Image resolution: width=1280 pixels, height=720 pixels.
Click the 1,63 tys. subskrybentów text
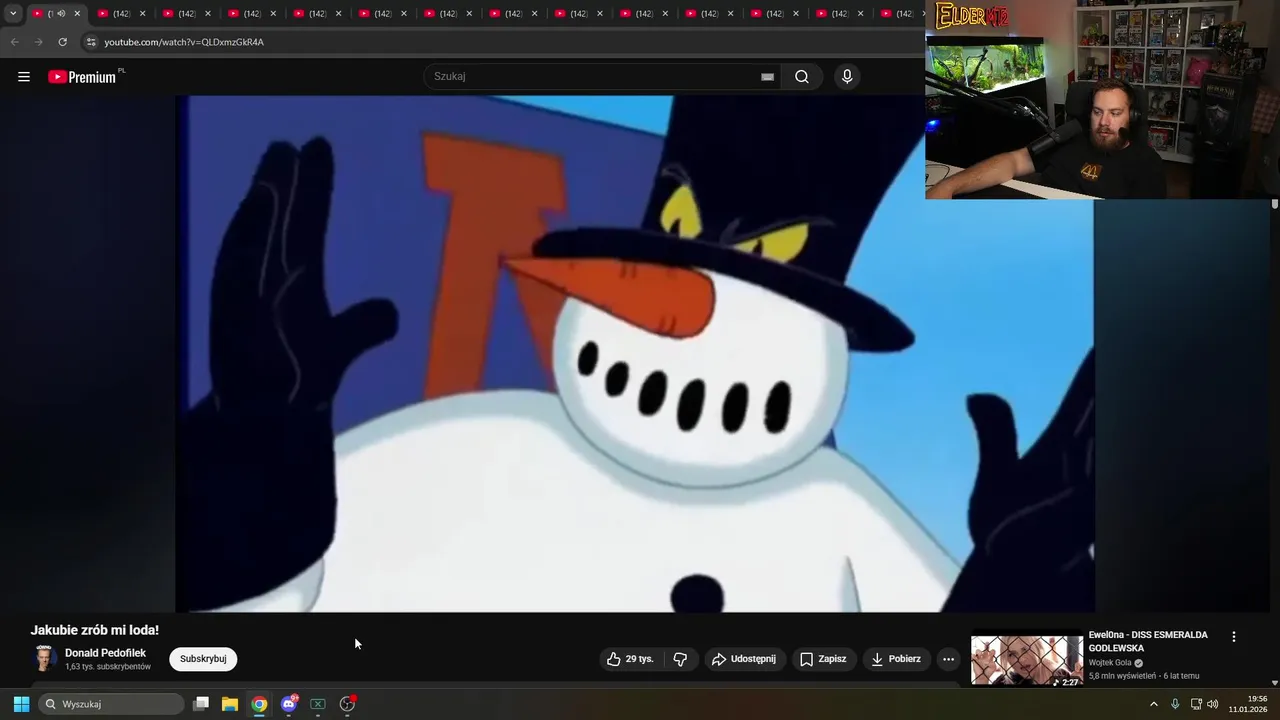[x=108, y=667]
